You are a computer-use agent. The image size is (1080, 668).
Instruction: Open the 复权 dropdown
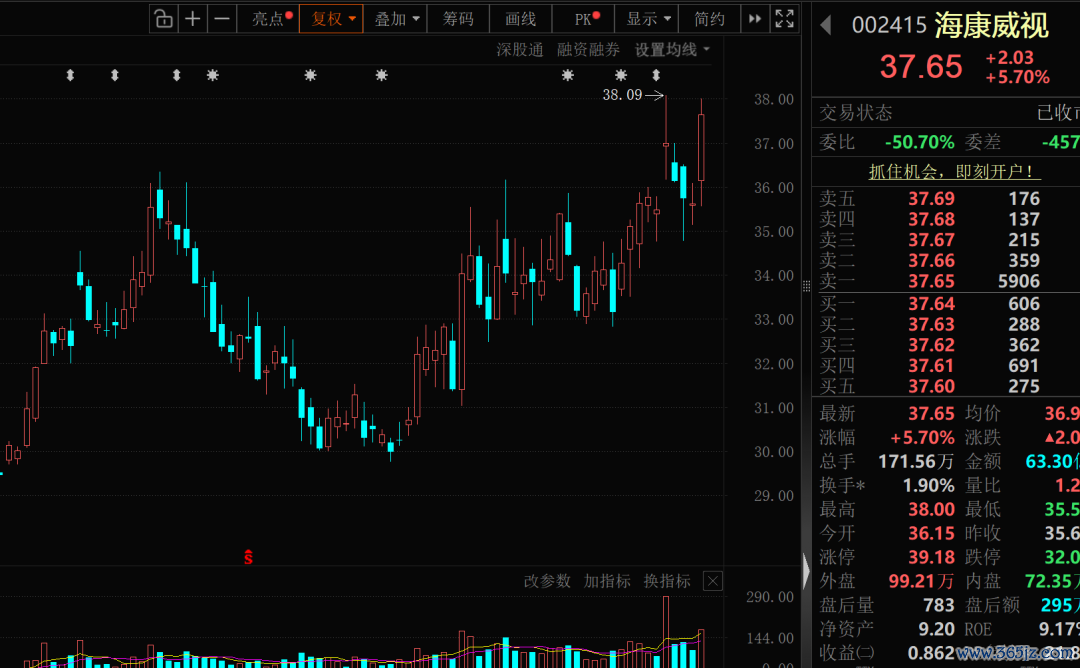[x=331, y=19]
